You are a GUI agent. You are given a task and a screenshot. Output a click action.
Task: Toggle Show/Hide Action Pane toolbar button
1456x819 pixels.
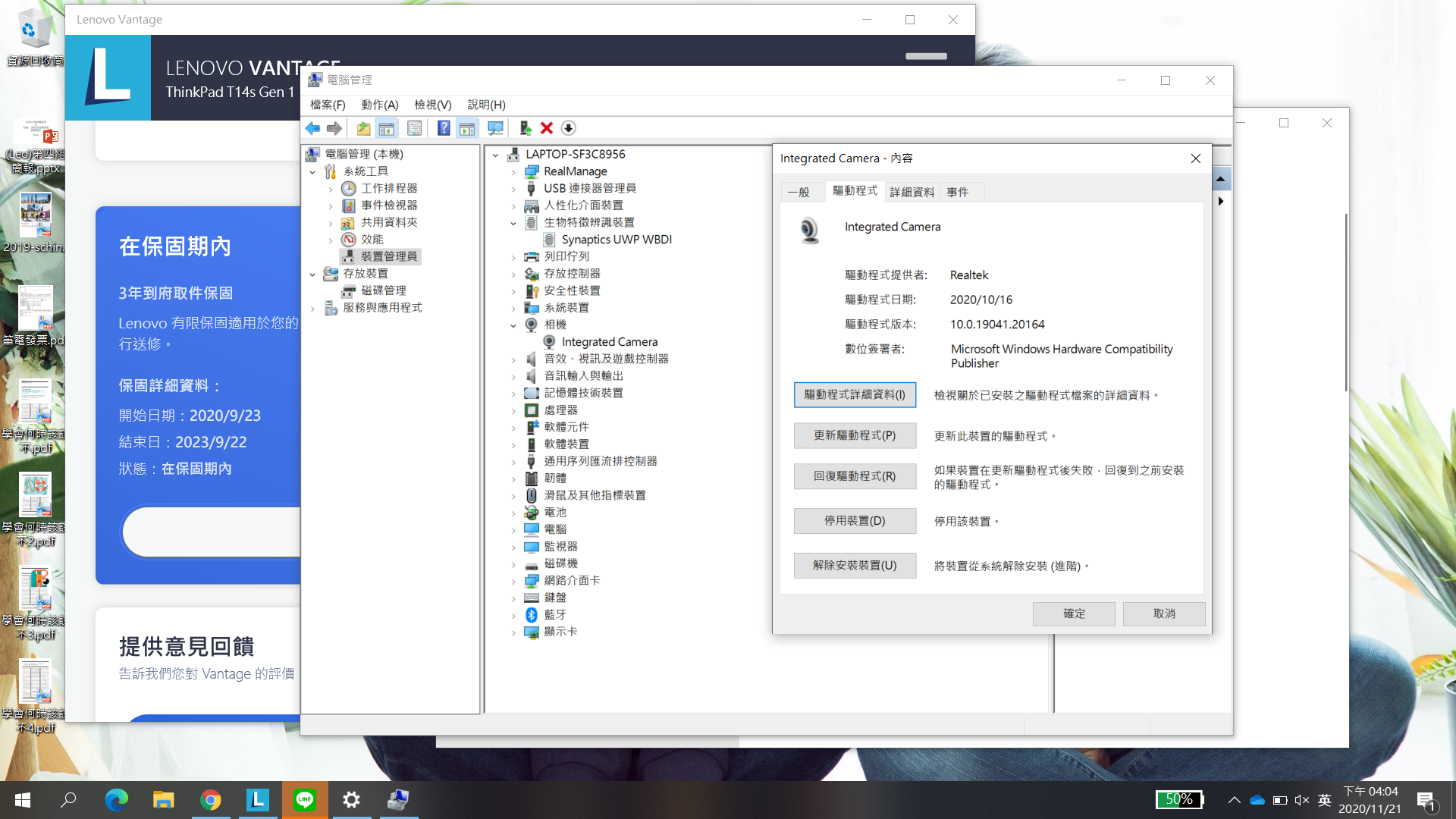coord(467,128)
